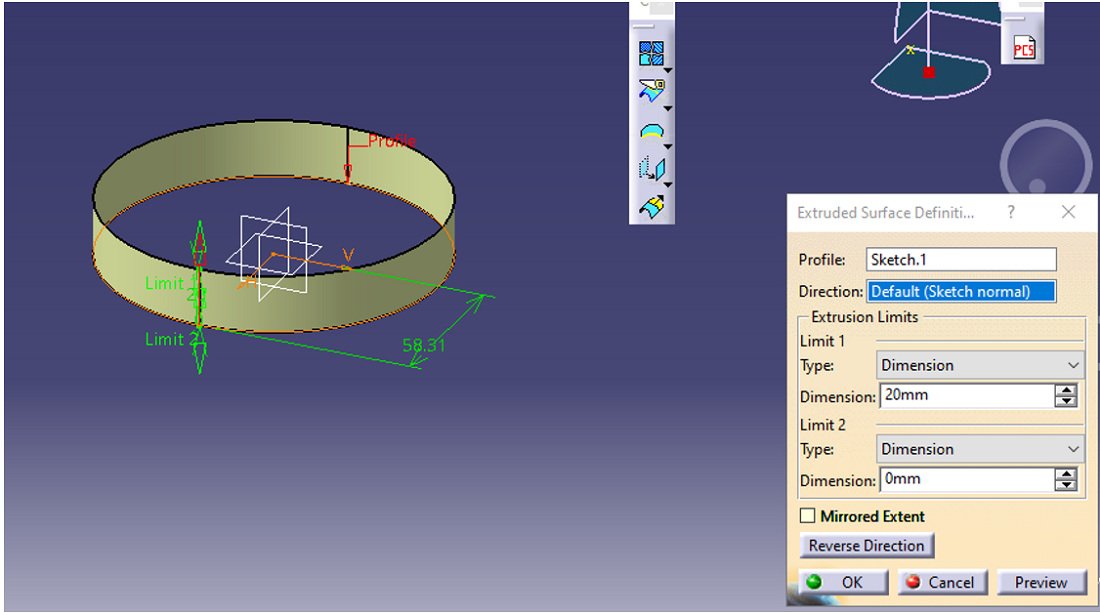The height and width of the screenshot is (613, 1100).
Task: Expand the Translate tool sub-menu arrow
Action: (668, 184)
